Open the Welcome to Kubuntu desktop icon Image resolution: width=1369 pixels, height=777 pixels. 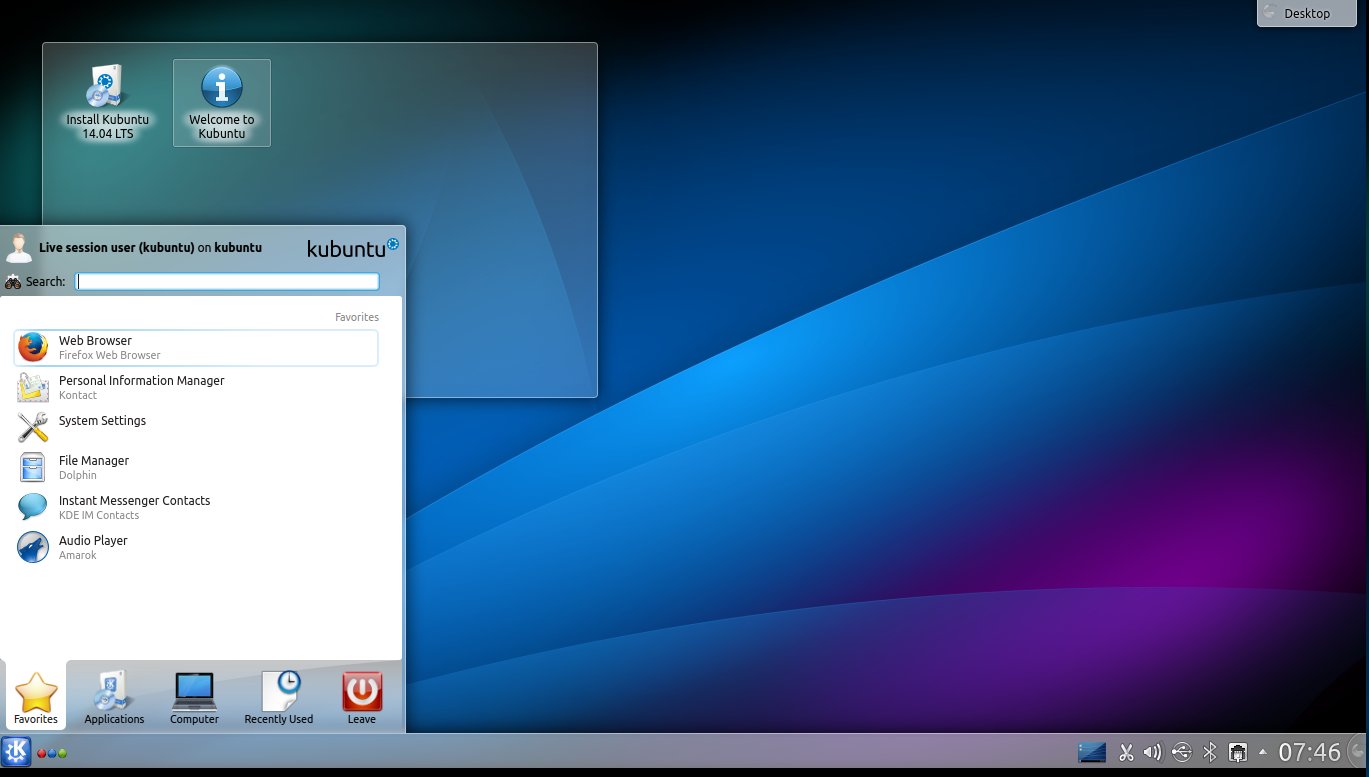point(222,103)
